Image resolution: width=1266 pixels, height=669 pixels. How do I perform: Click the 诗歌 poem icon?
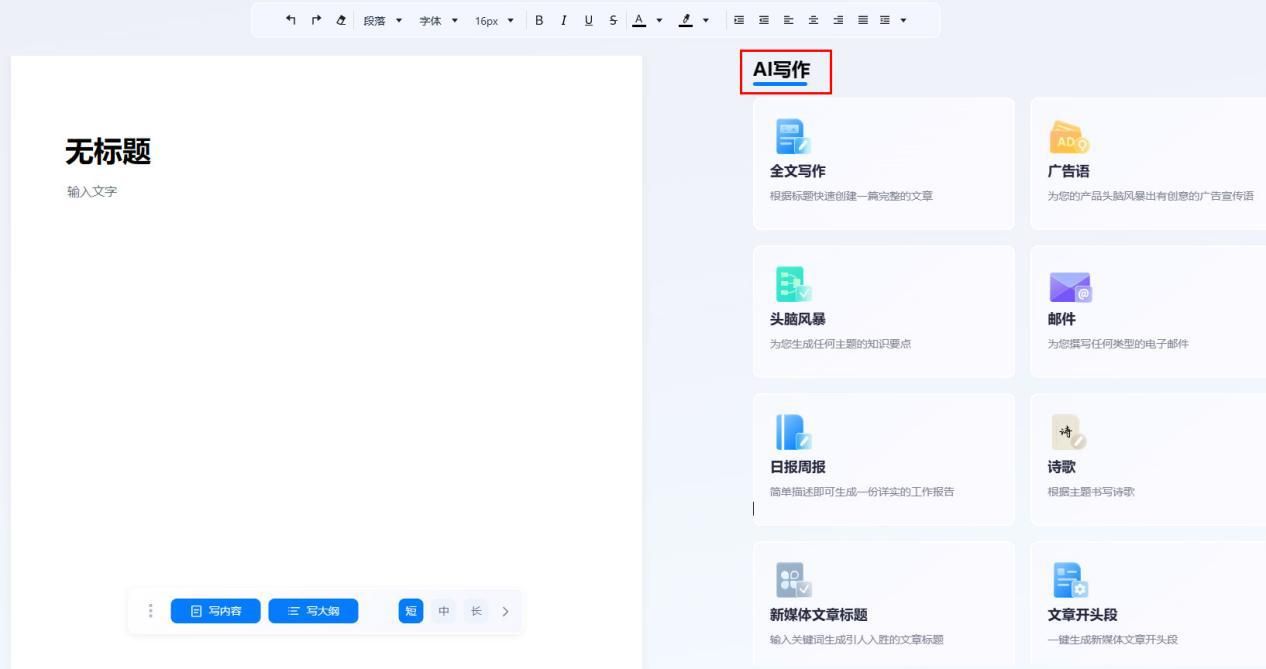[x=1068, y=432]
